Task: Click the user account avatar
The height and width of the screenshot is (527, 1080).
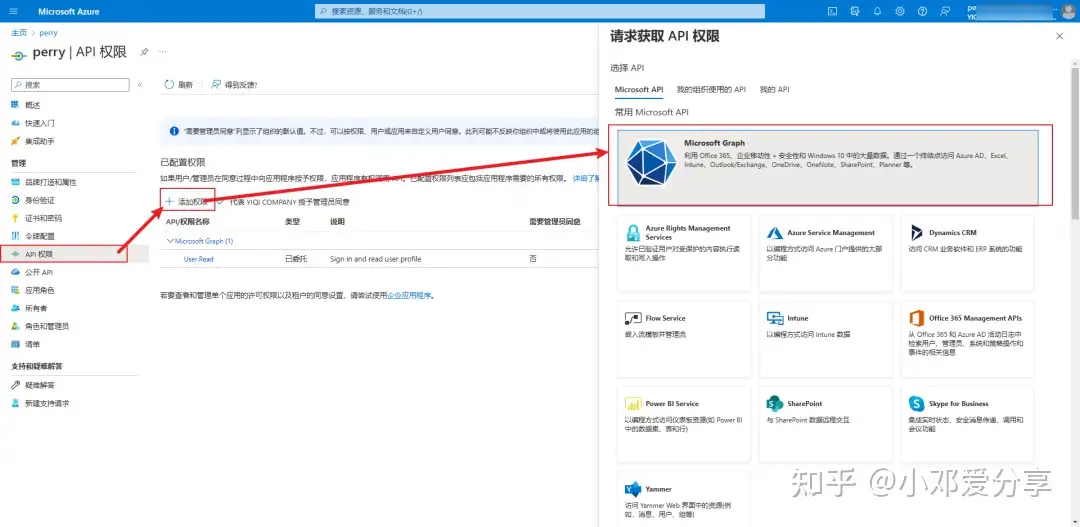Action: pyautogui.click(x=1068, y=11)
